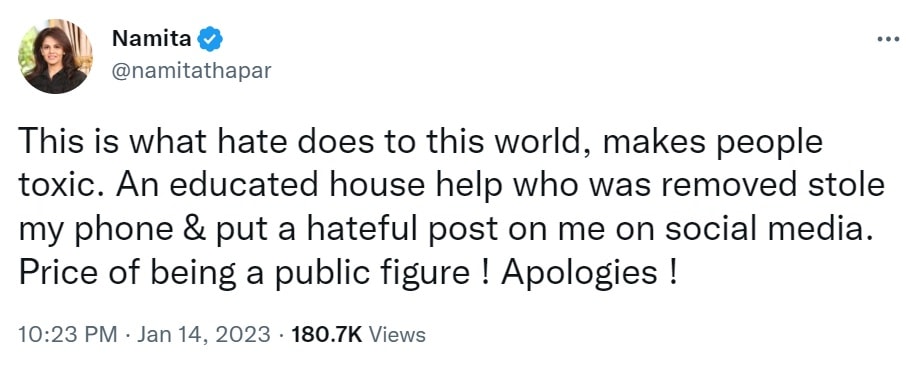906x372 pixels.
Task: Click the 10:23 PM timestamp
Action: [68, 334]
